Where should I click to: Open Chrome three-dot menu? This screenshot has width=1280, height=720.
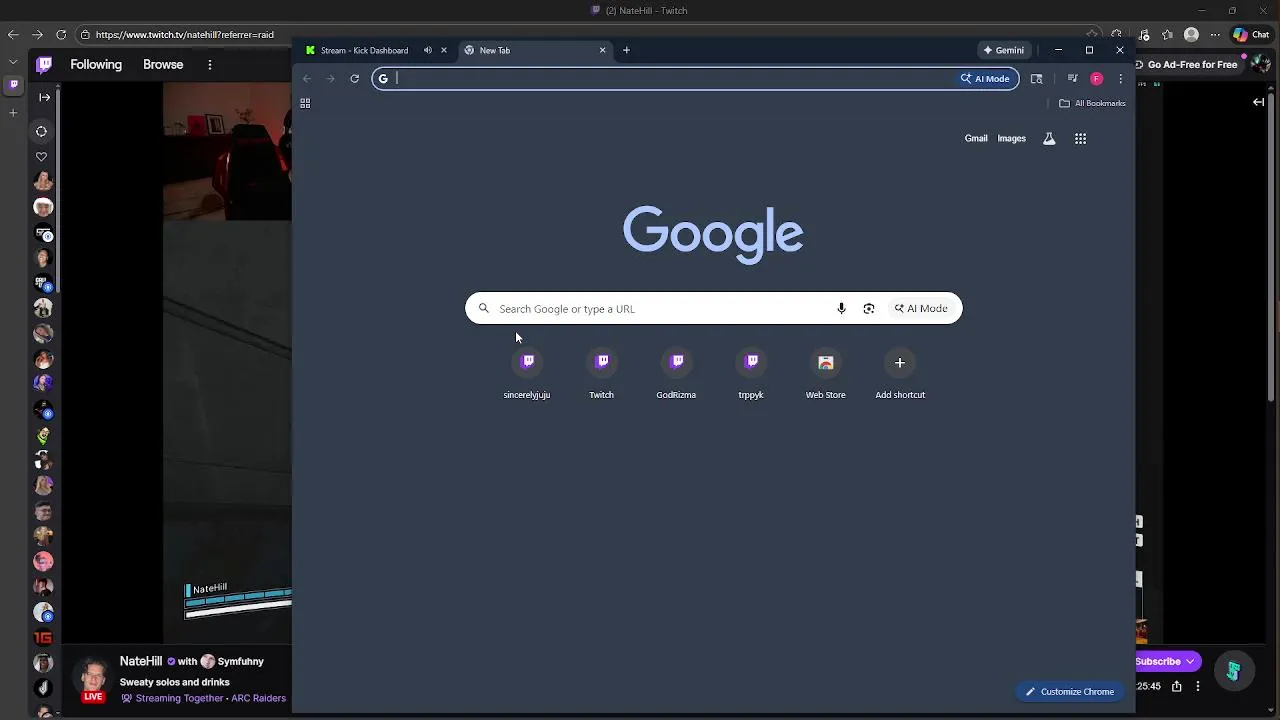pos(1120,78)
